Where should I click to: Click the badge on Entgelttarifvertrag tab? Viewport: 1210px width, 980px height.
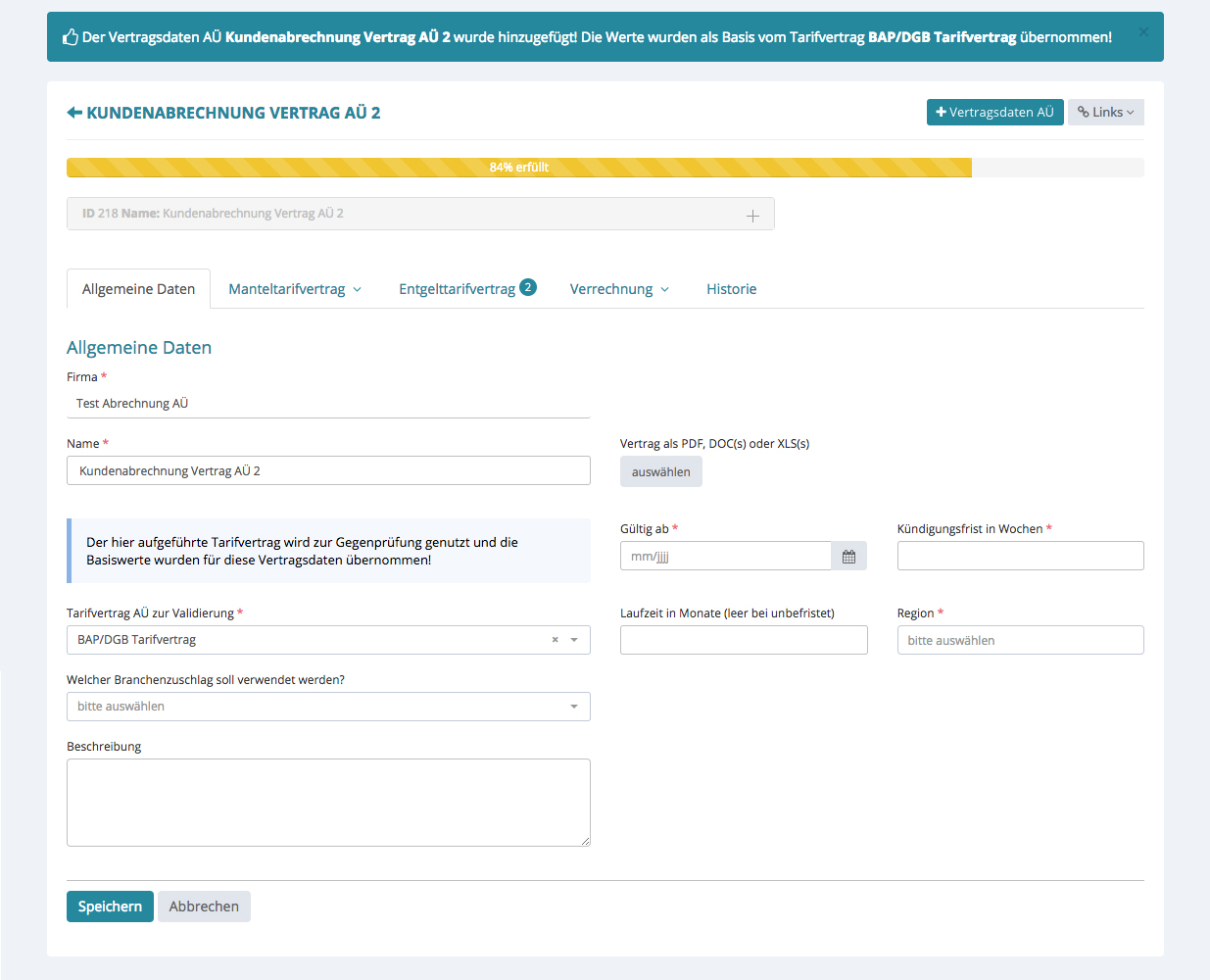(528, 287)
